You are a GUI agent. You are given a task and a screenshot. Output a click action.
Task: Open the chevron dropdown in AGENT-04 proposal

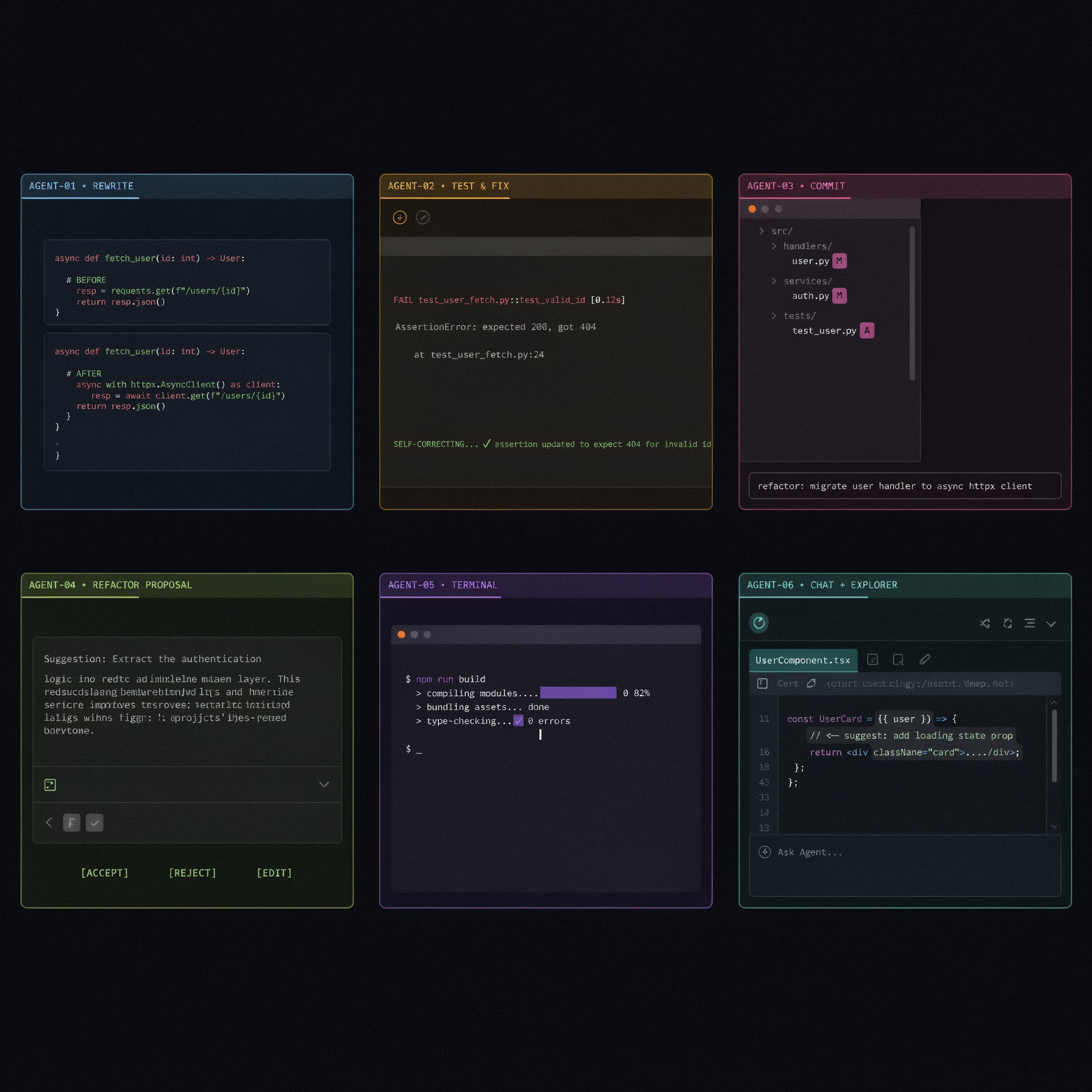[x=324, y=784]
